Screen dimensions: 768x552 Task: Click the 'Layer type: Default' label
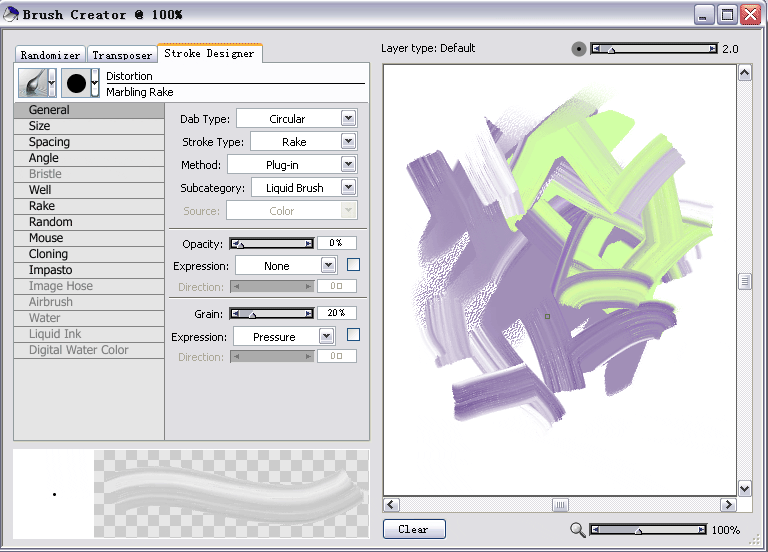pos(428,48)
